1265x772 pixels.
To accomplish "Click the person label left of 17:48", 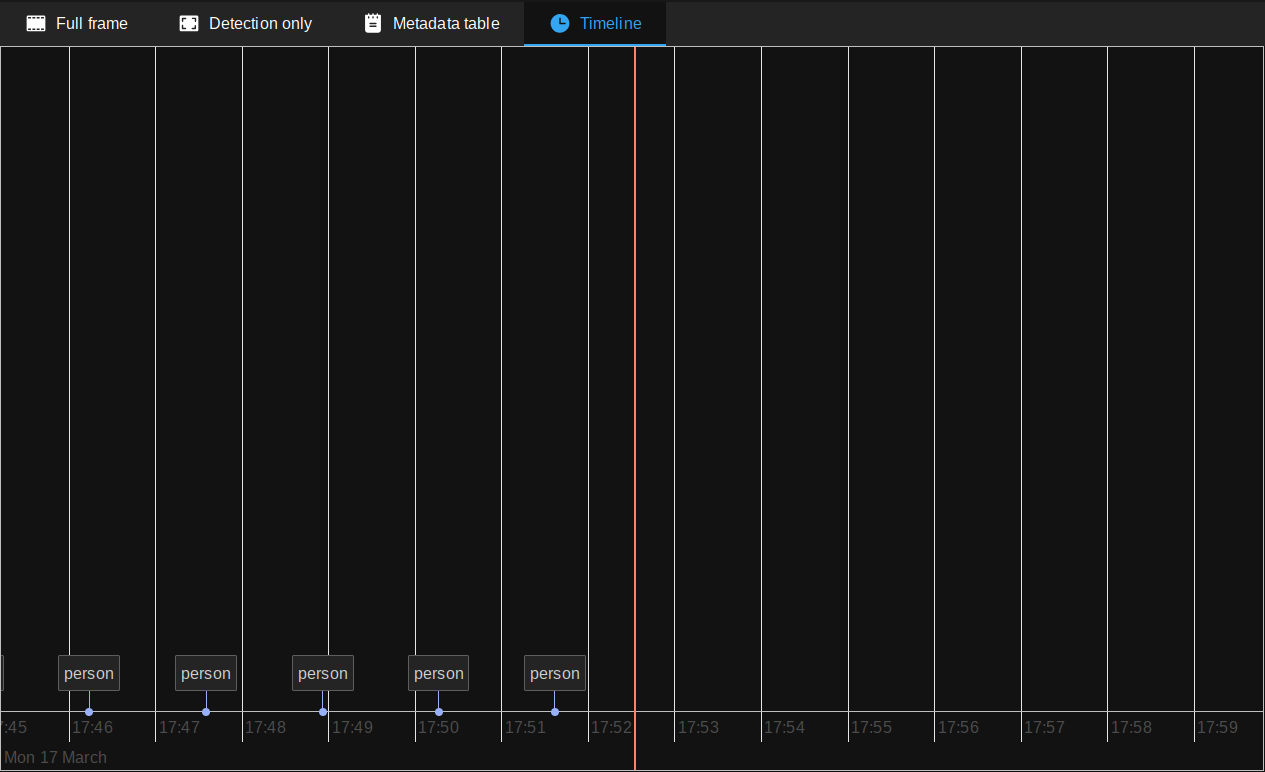I will [x=322, y=673].
